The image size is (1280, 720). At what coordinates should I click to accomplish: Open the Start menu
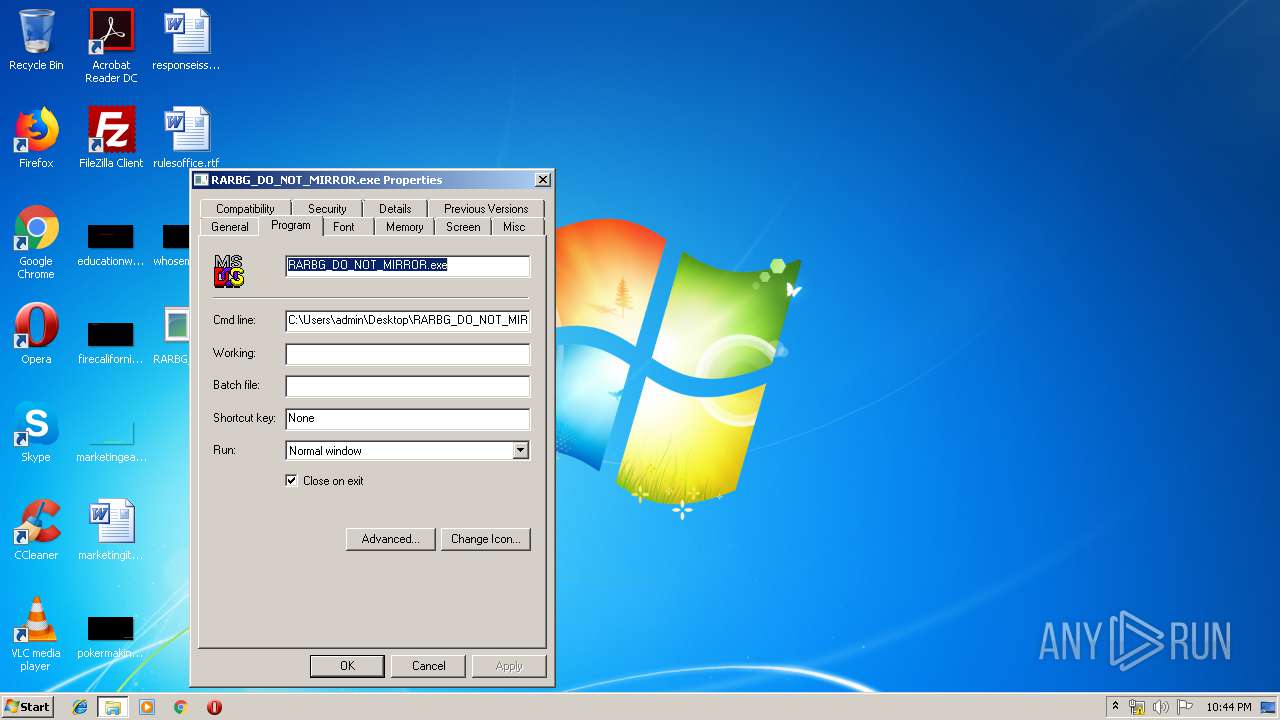coord(27,707)
